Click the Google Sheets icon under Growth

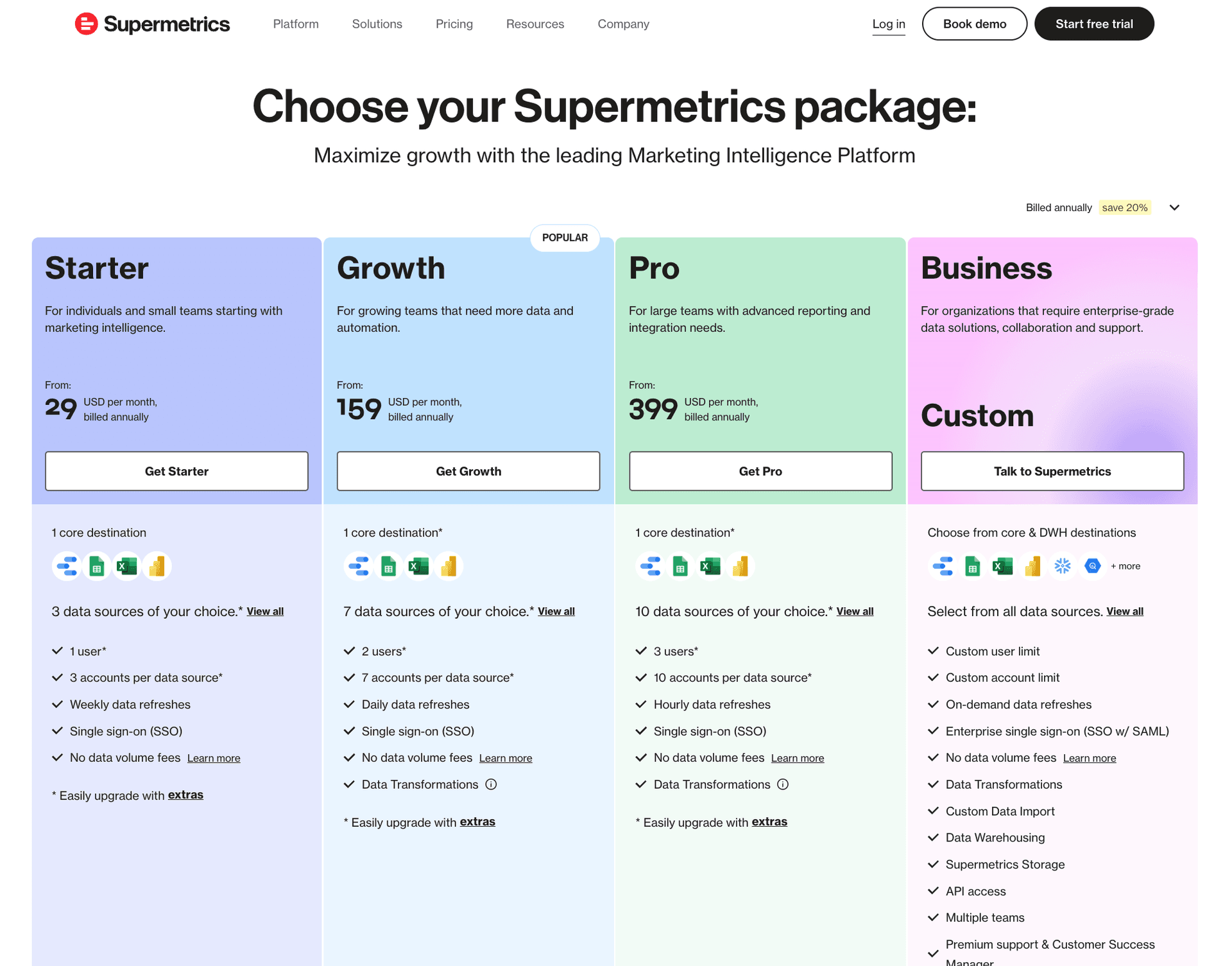pos(389,566)
